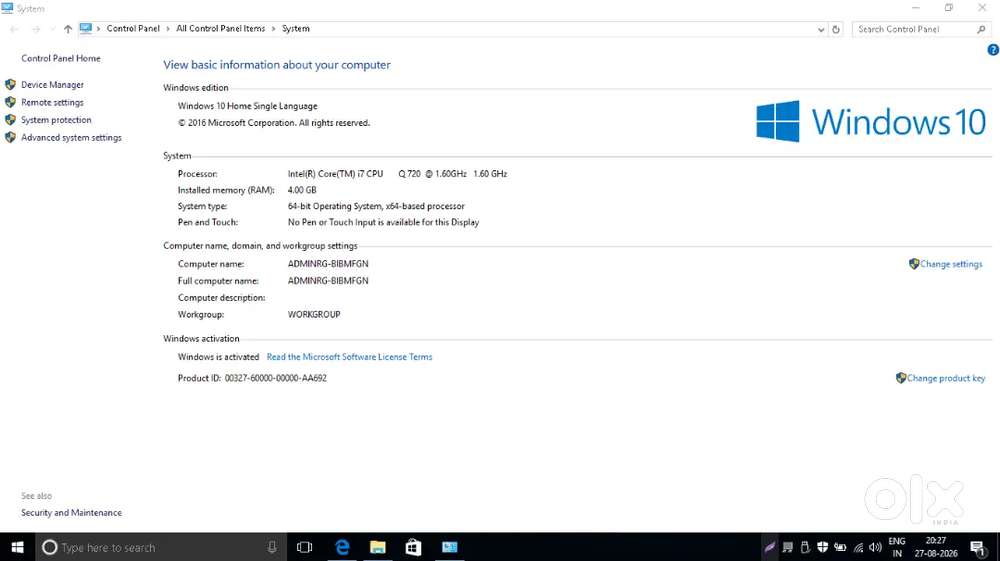Viewport: 1000px width, 561px height.
Task: Click the Windows Defender shield tray icon
Action: pyautogui.click(x=823, y=547)
